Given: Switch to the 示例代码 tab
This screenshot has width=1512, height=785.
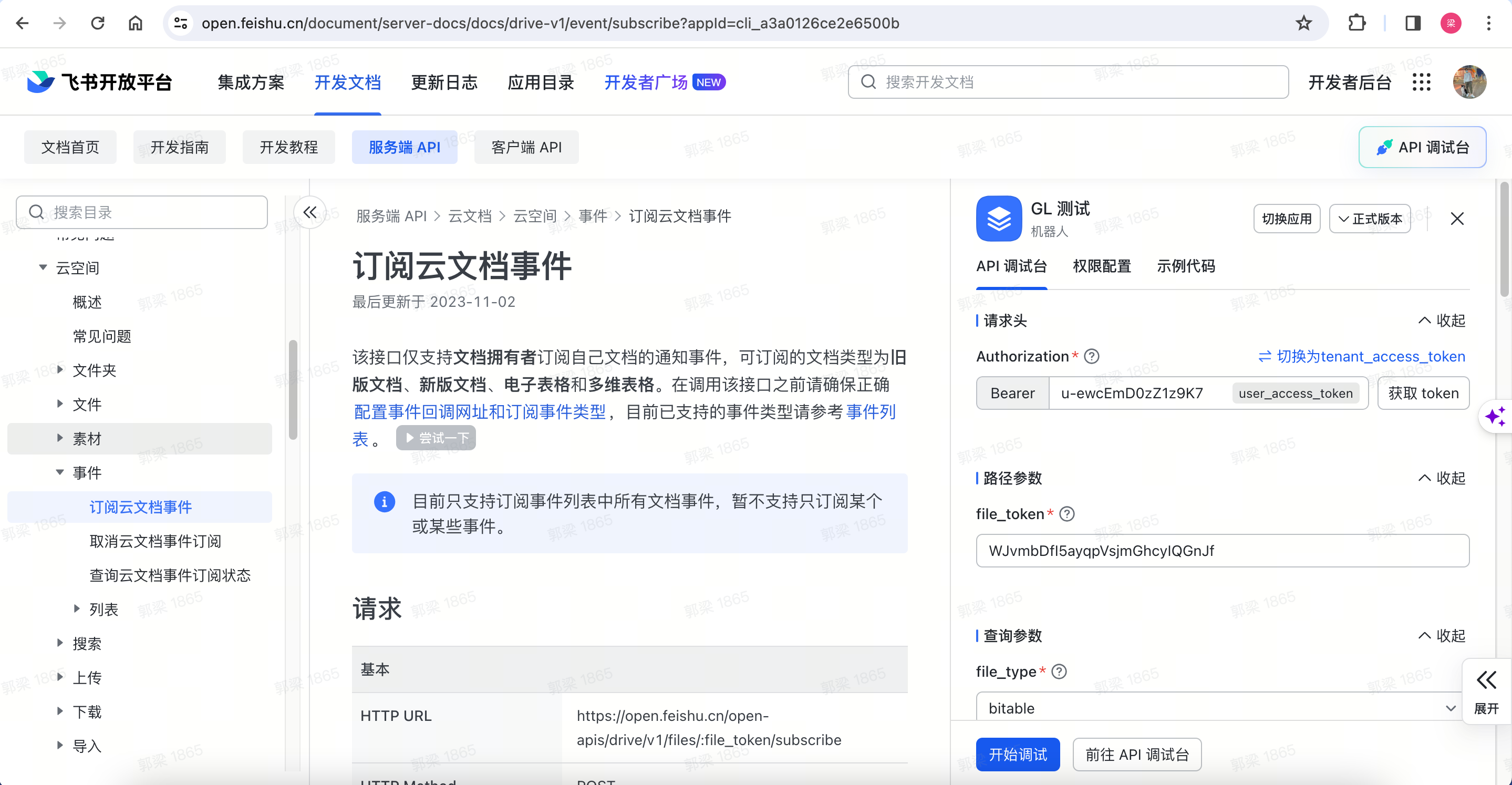Looking at the screenshot, I should click(1186, 266).
